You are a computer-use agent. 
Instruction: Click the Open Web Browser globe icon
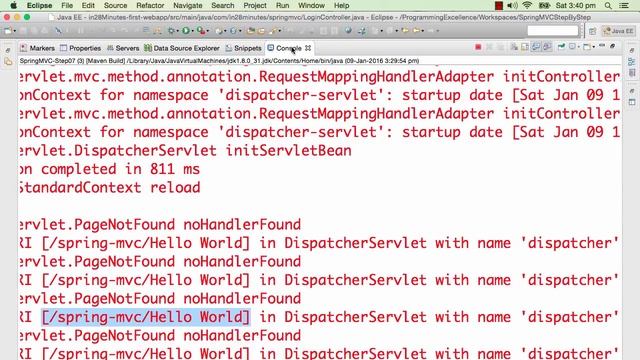(348, 31)
